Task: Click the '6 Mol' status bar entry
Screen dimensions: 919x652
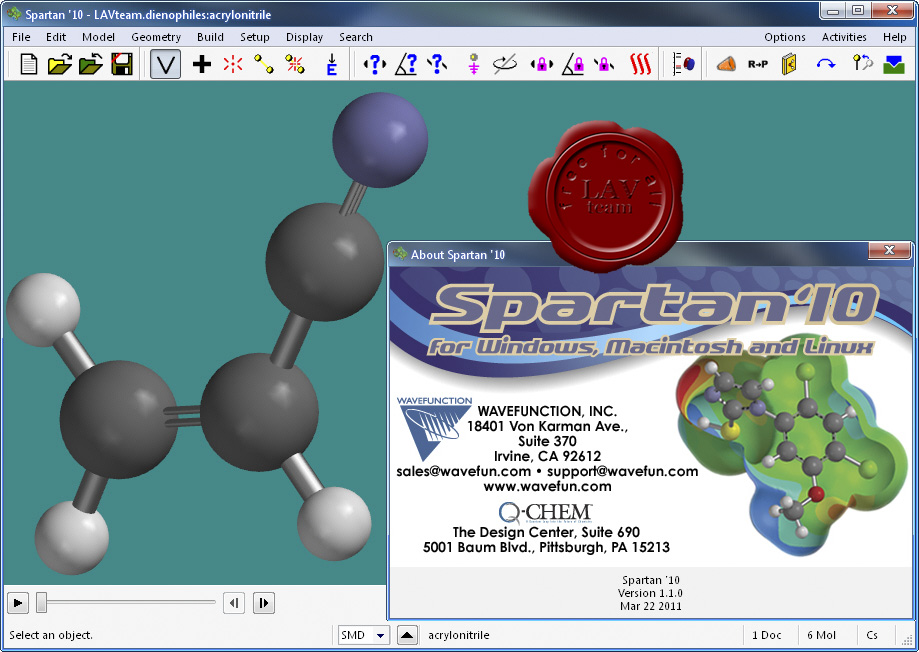Action: tap(821, 635)
